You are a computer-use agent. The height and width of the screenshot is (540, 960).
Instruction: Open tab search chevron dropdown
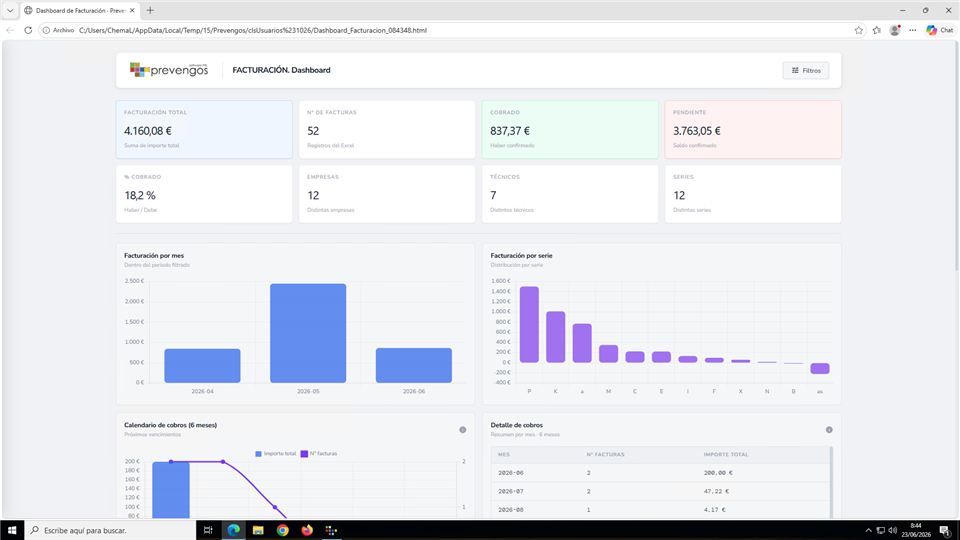(10, 10)
